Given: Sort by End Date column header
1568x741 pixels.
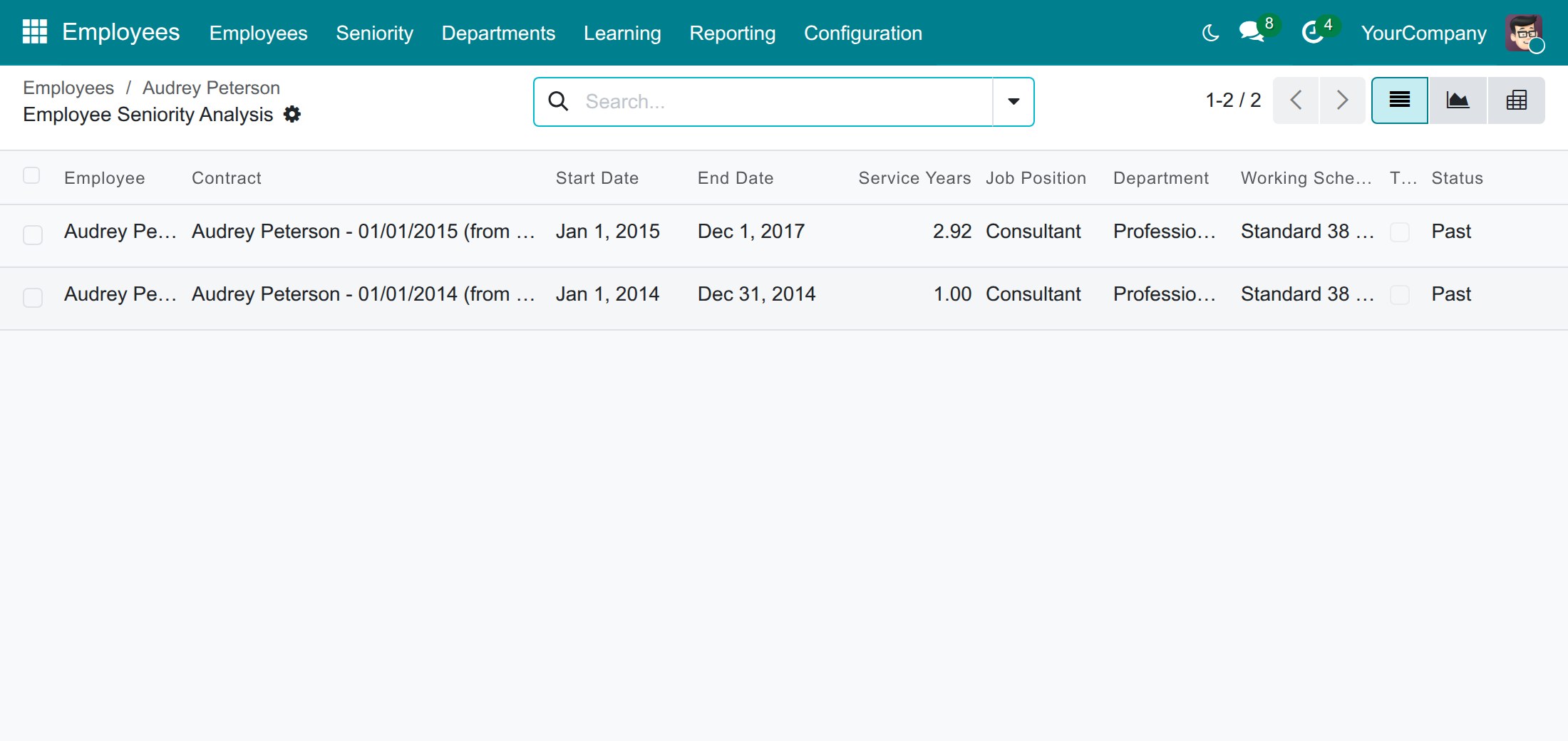Looking at the screenshot, I should (736, 178).
